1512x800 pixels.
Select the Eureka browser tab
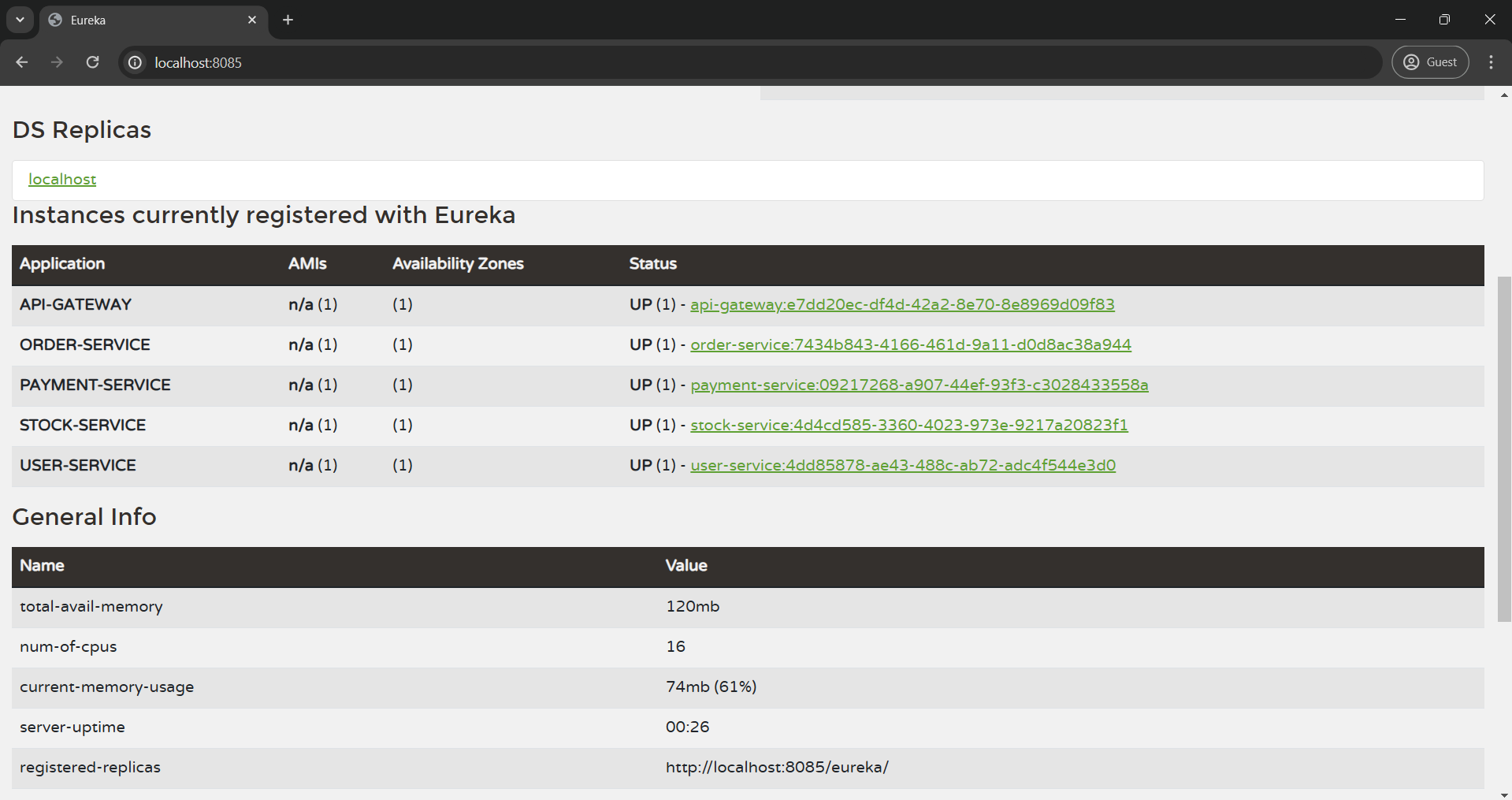coord(154,20)
